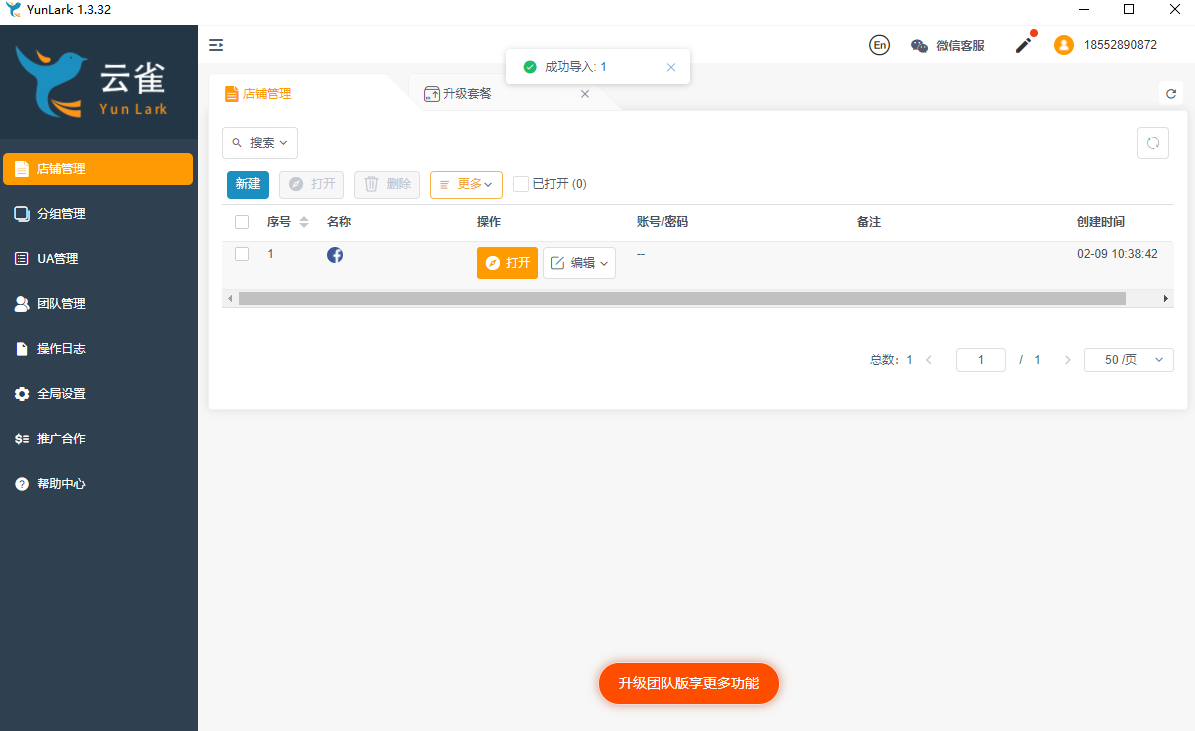Click the Facebook icon in row 1
Image resolution: width=1195 pixels, height=731 pixels.
[335, 255]
